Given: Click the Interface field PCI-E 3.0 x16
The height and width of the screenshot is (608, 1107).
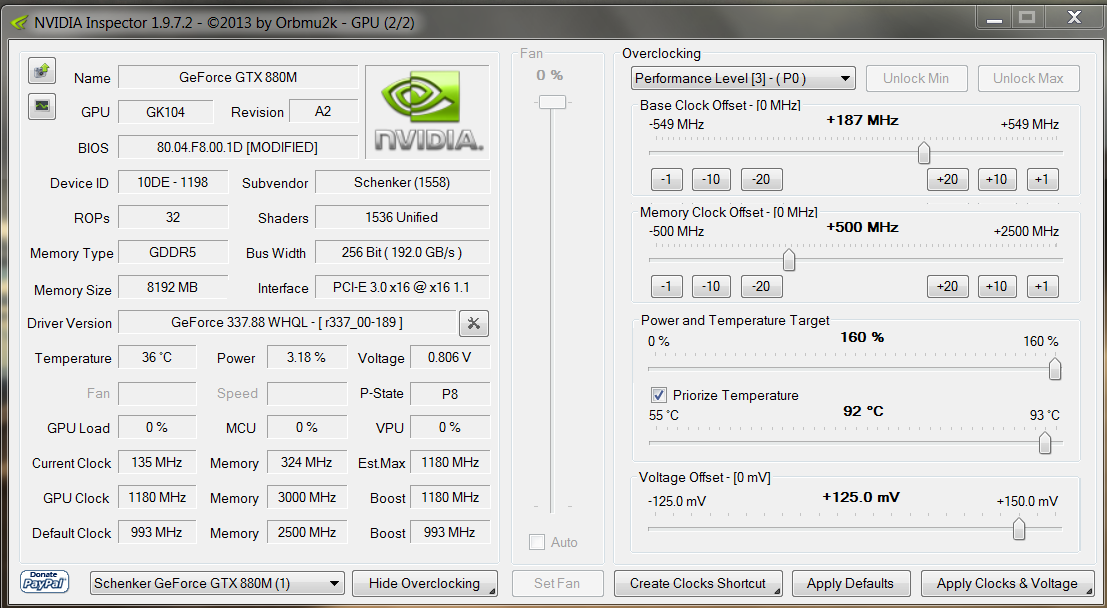Looking at the screenshot, I should pyautogui.click(x=402, y=287).
